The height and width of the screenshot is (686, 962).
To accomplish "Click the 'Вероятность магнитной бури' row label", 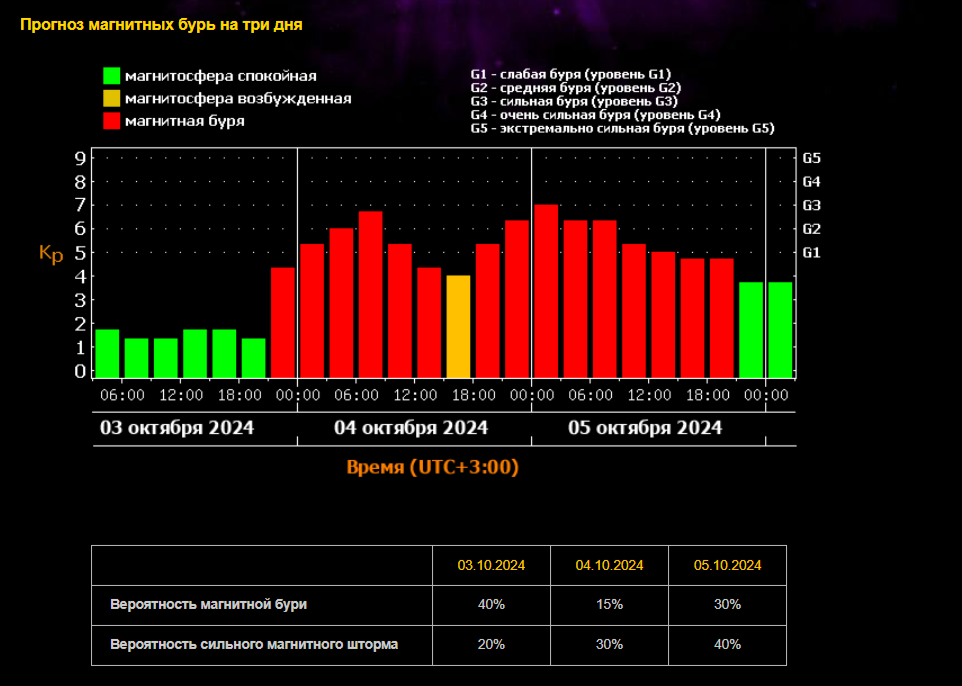I will point(209,604).
